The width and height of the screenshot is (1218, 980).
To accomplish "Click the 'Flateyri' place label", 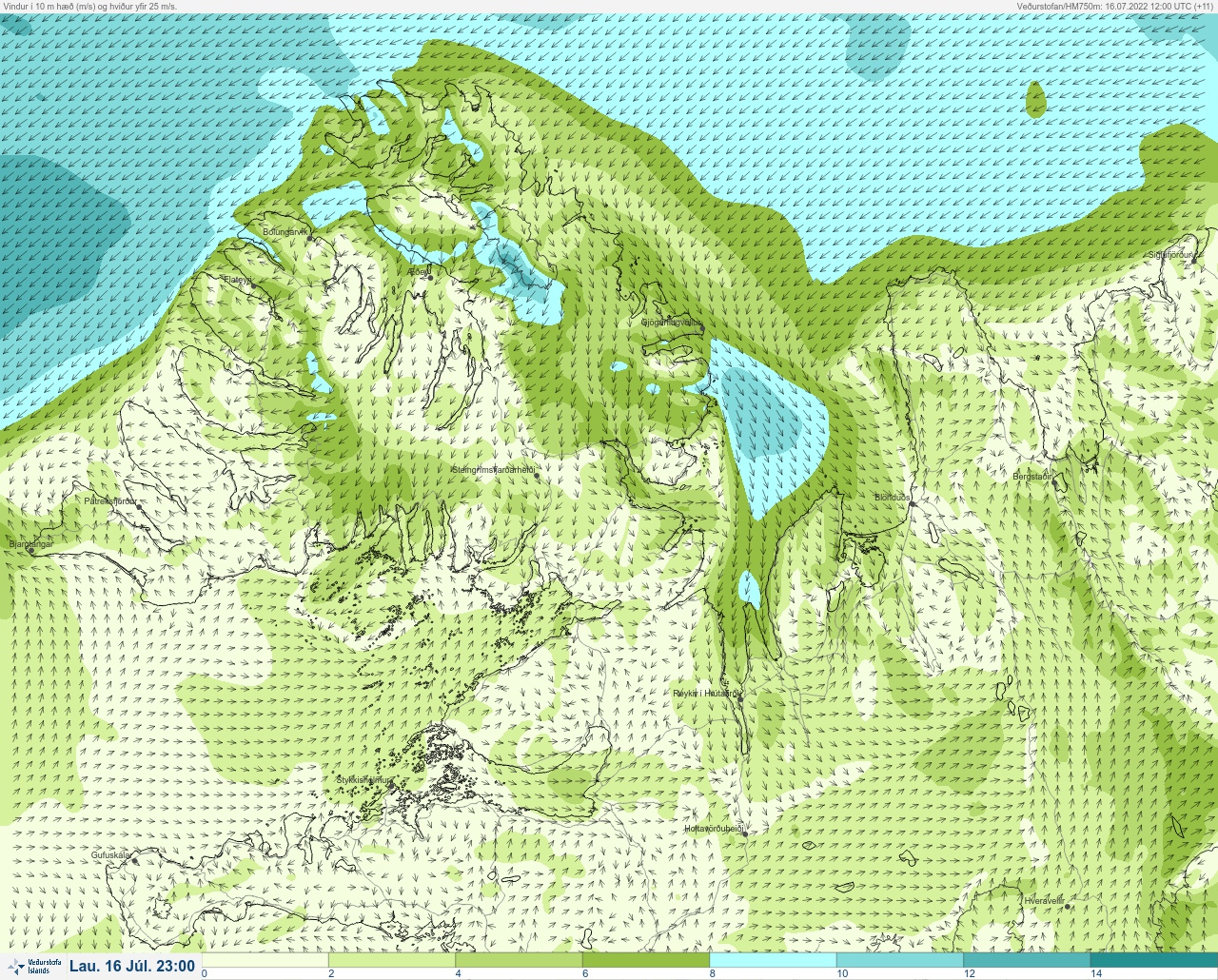I will [238, 280].
